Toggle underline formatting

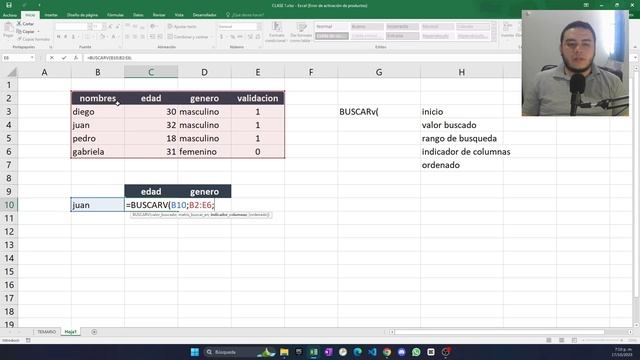click(73, 37)
